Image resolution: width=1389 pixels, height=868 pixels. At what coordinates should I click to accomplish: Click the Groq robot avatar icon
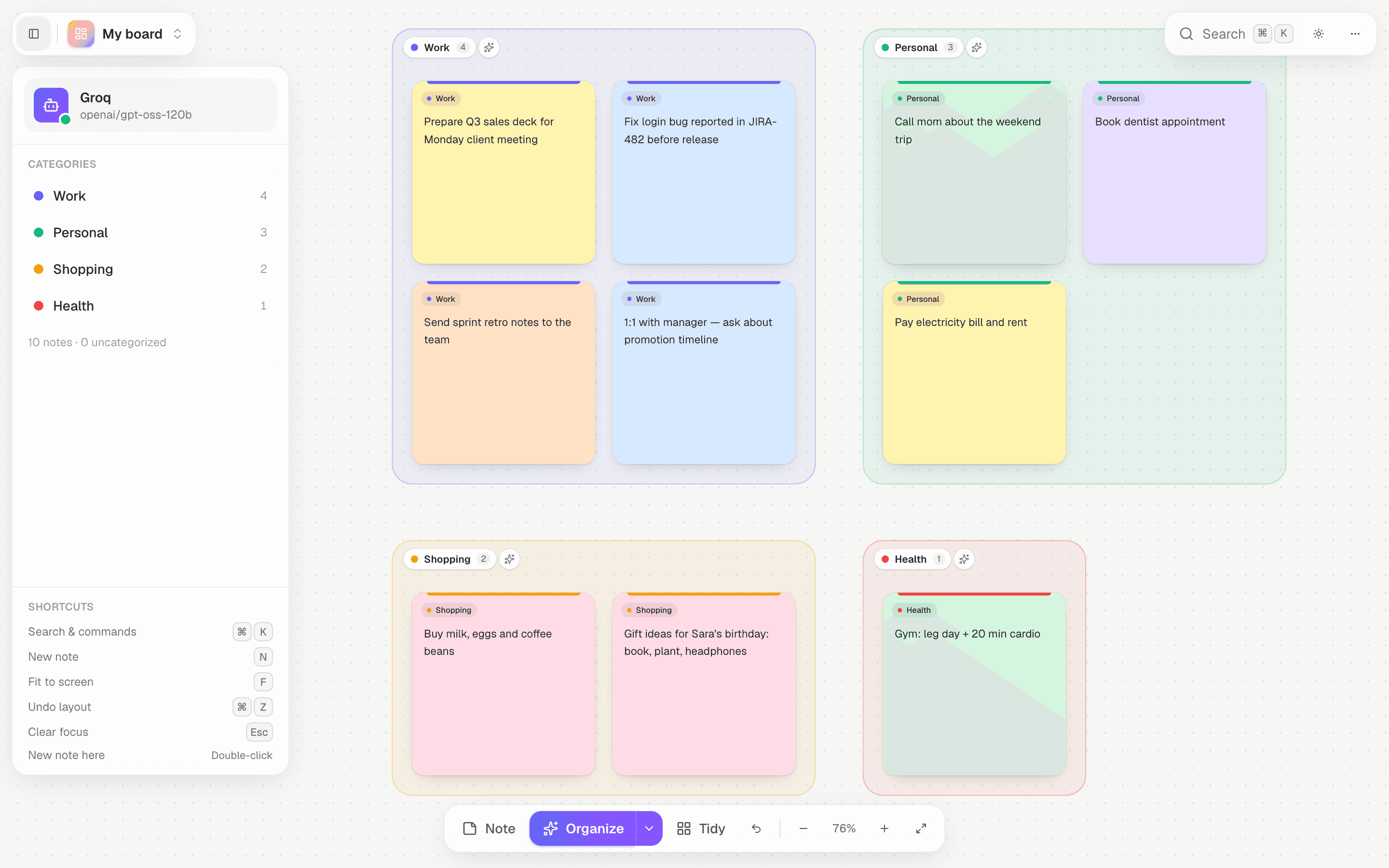[51, 105]
